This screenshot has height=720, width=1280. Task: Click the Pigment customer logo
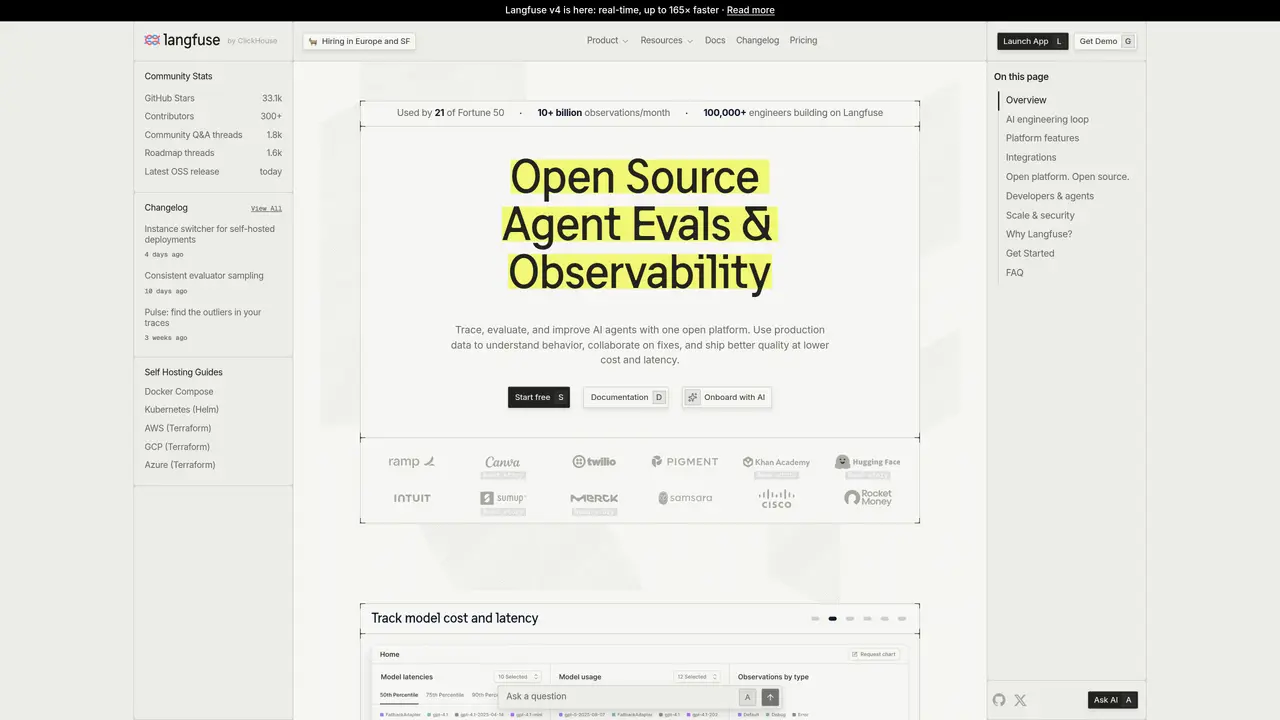point(685,462)
